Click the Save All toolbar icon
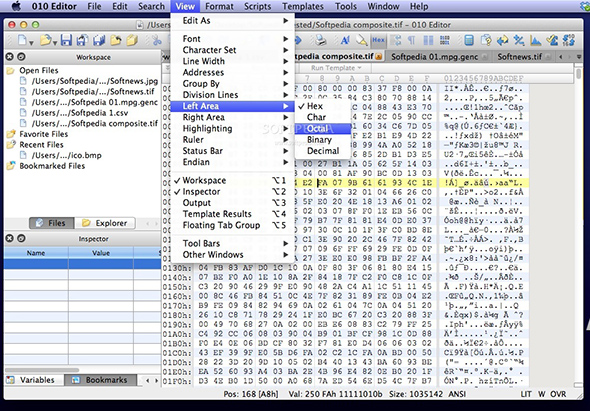 pos(99,40)
